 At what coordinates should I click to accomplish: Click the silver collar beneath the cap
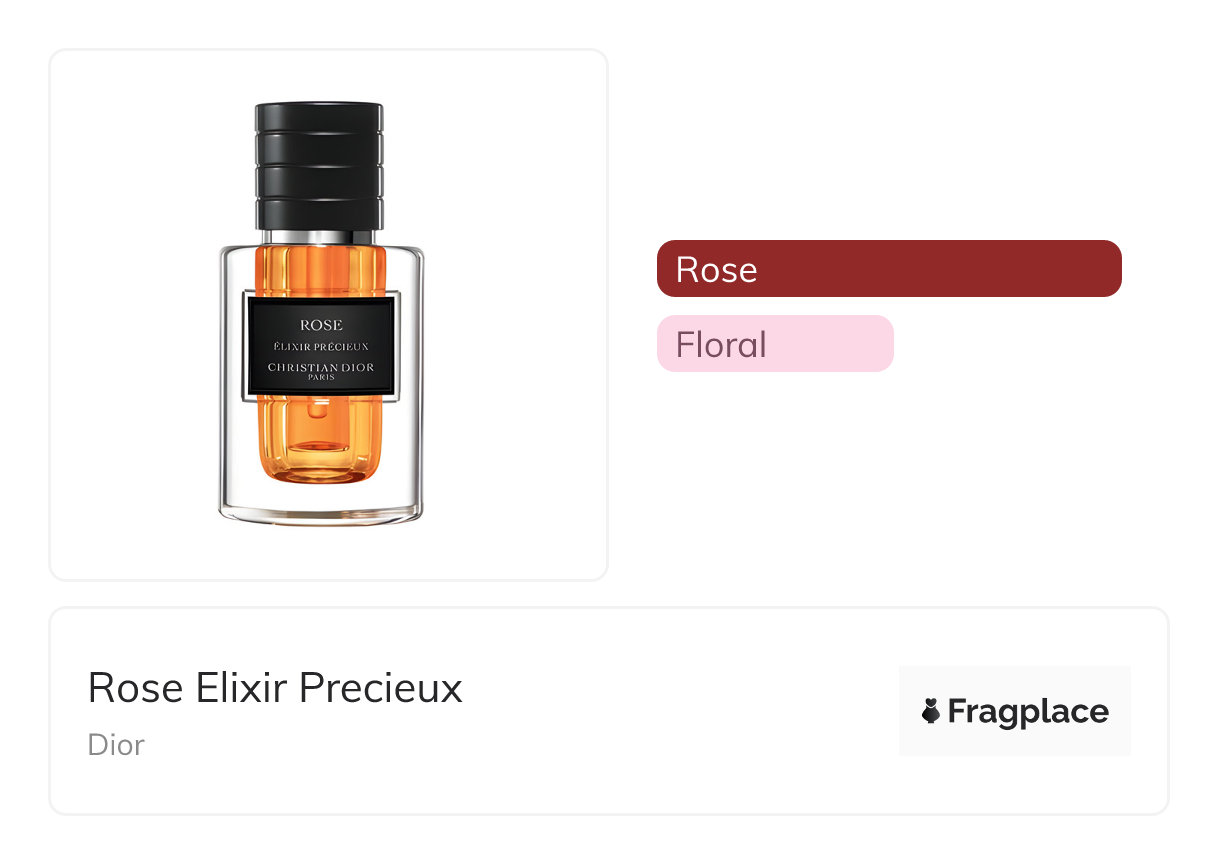(x=320, y=237)
